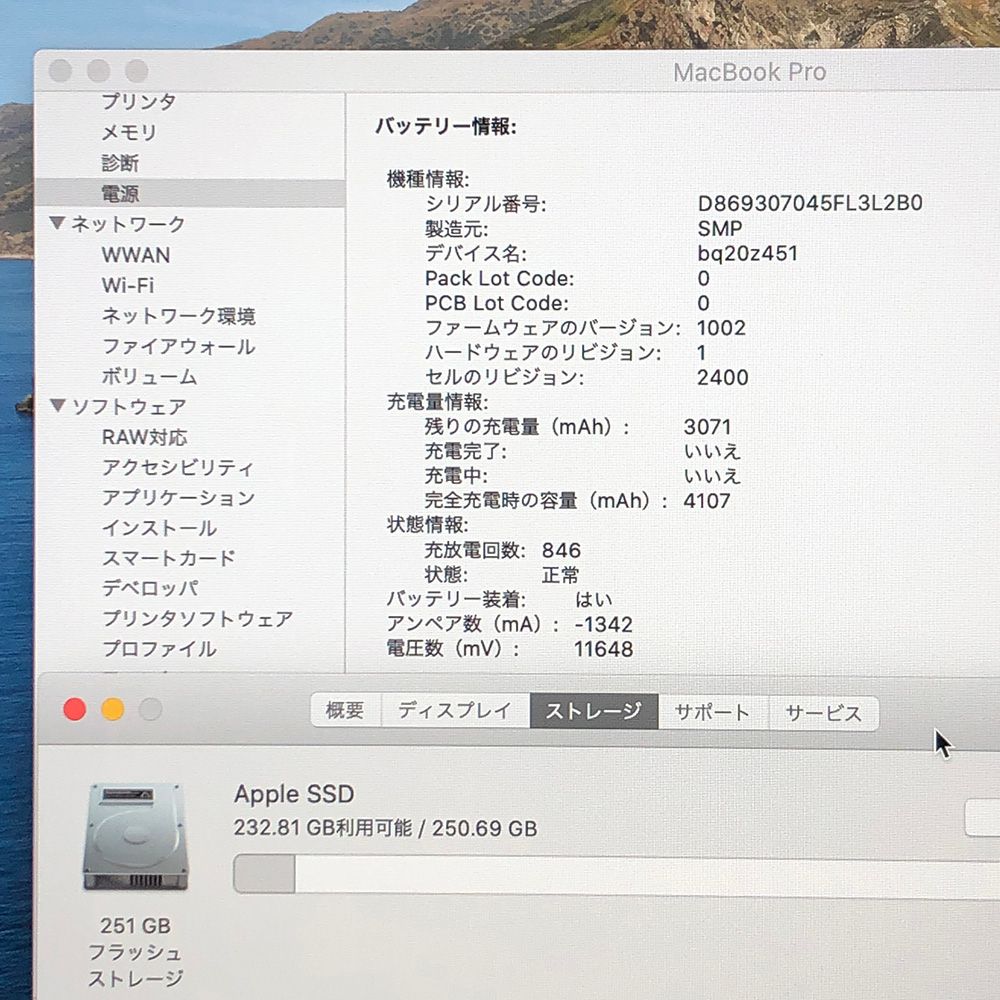
Task: Click the device name bq20z451
Action: pyautogui.click(x=747, y=253)
